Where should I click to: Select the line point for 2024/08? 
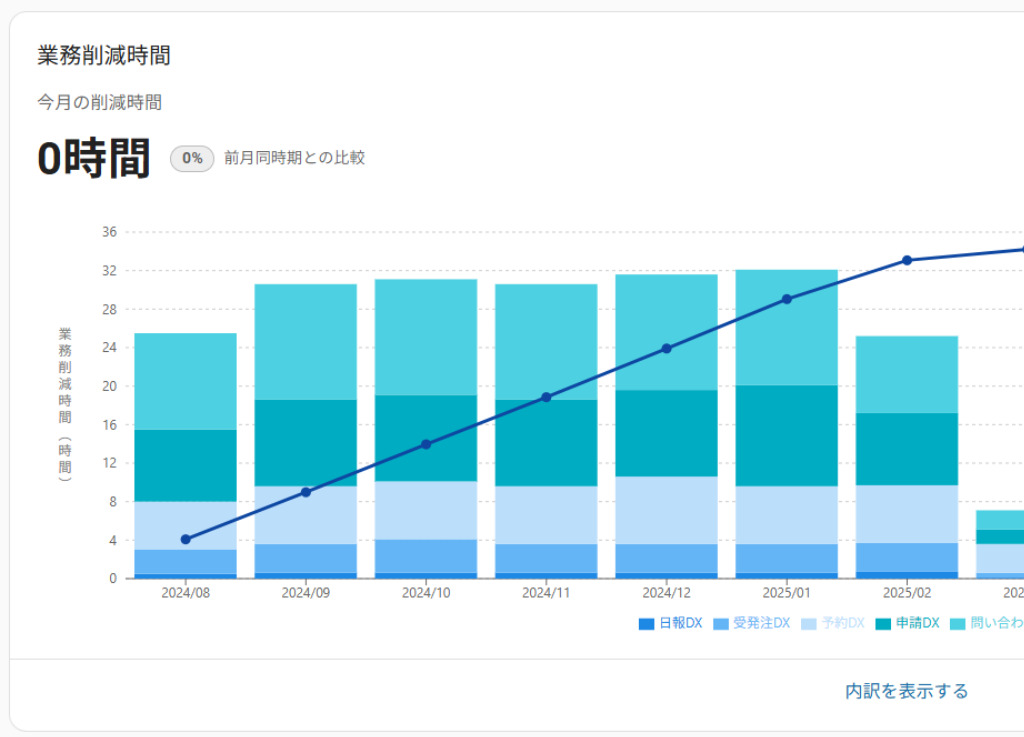(x=185, y=539)
